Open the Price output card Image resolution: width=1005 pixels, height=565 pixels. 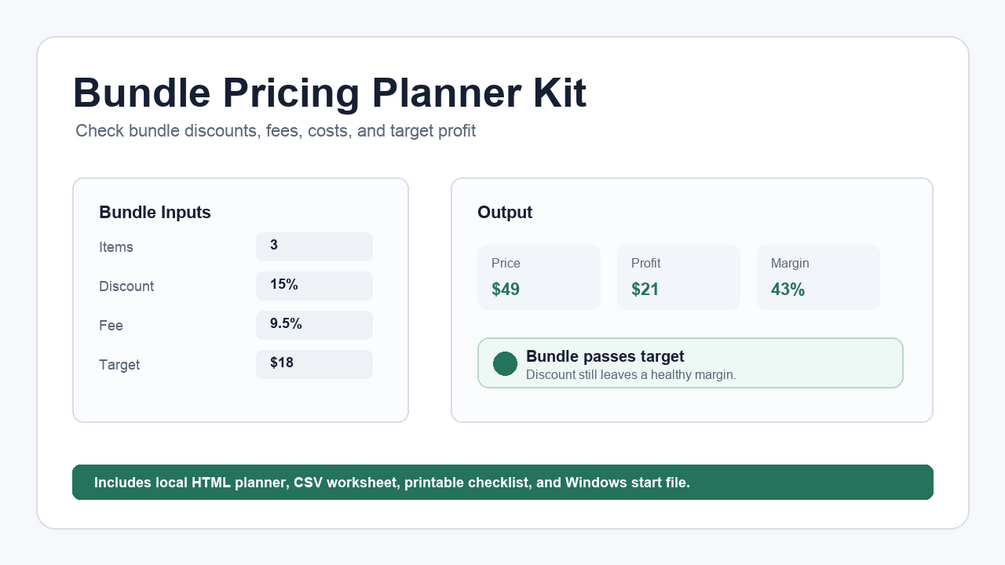point(539,277)
